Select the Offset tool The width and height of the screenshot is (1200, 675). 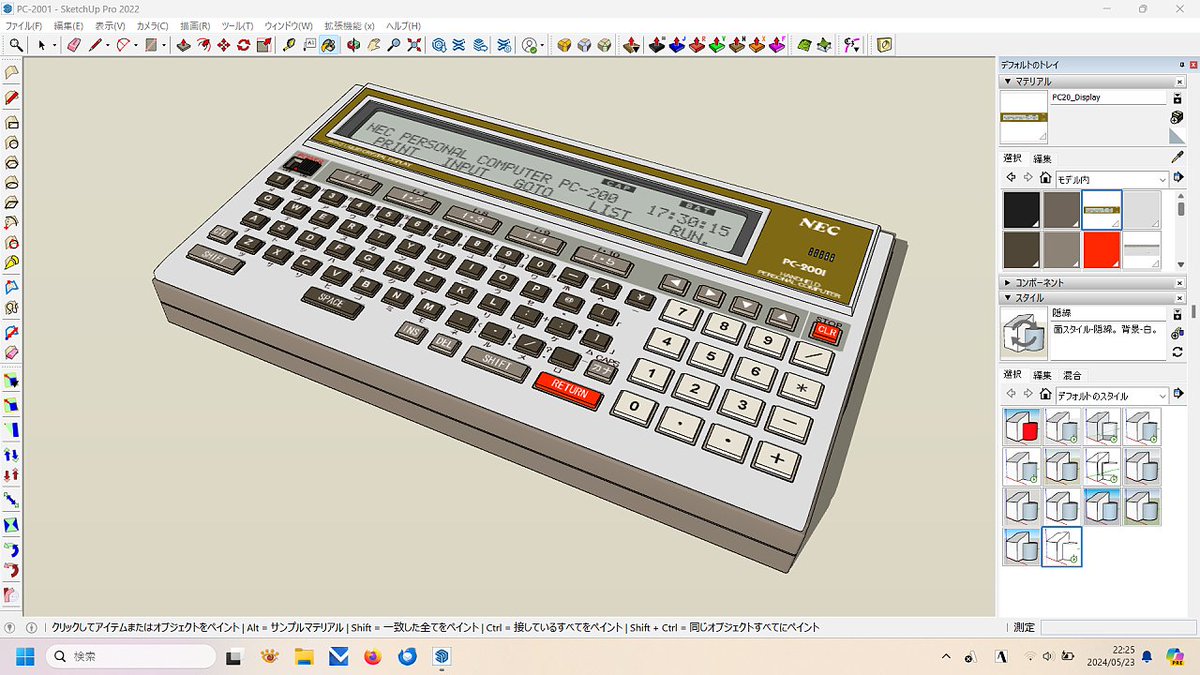coord(203,45)
